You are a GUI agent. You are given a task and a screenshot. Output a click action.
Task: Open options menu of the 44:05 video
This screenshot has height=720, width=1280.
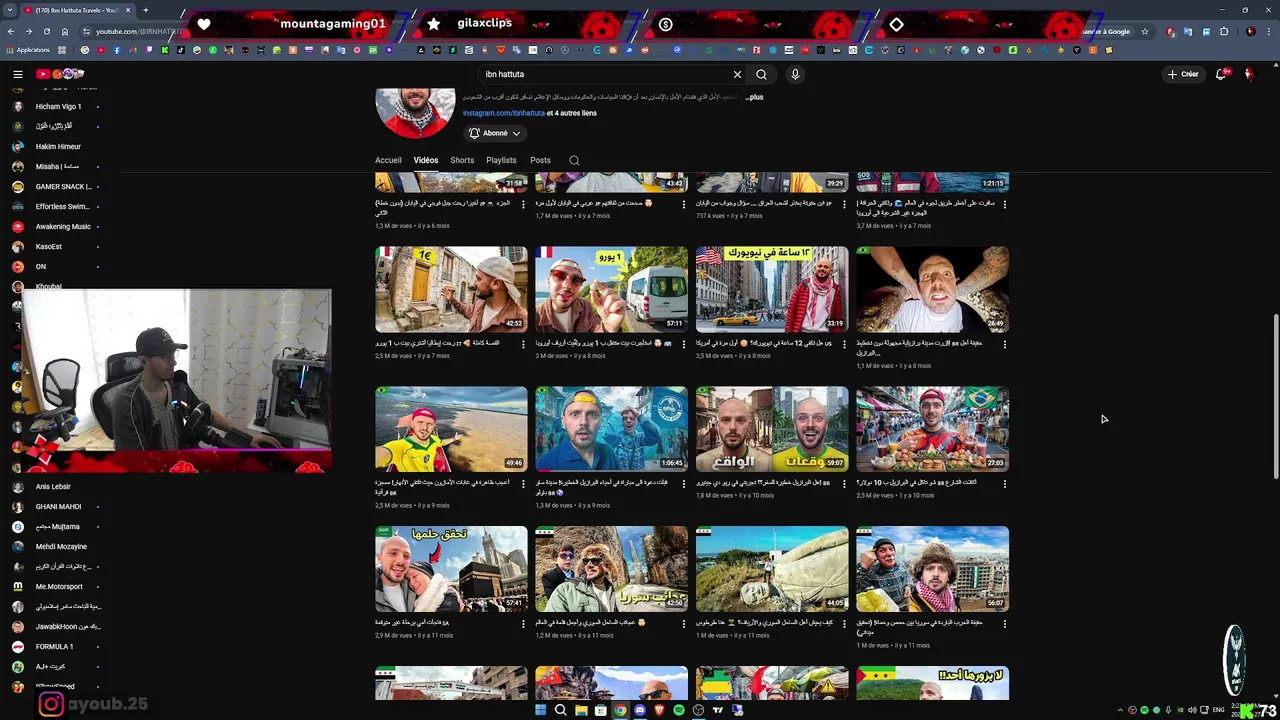844,624
